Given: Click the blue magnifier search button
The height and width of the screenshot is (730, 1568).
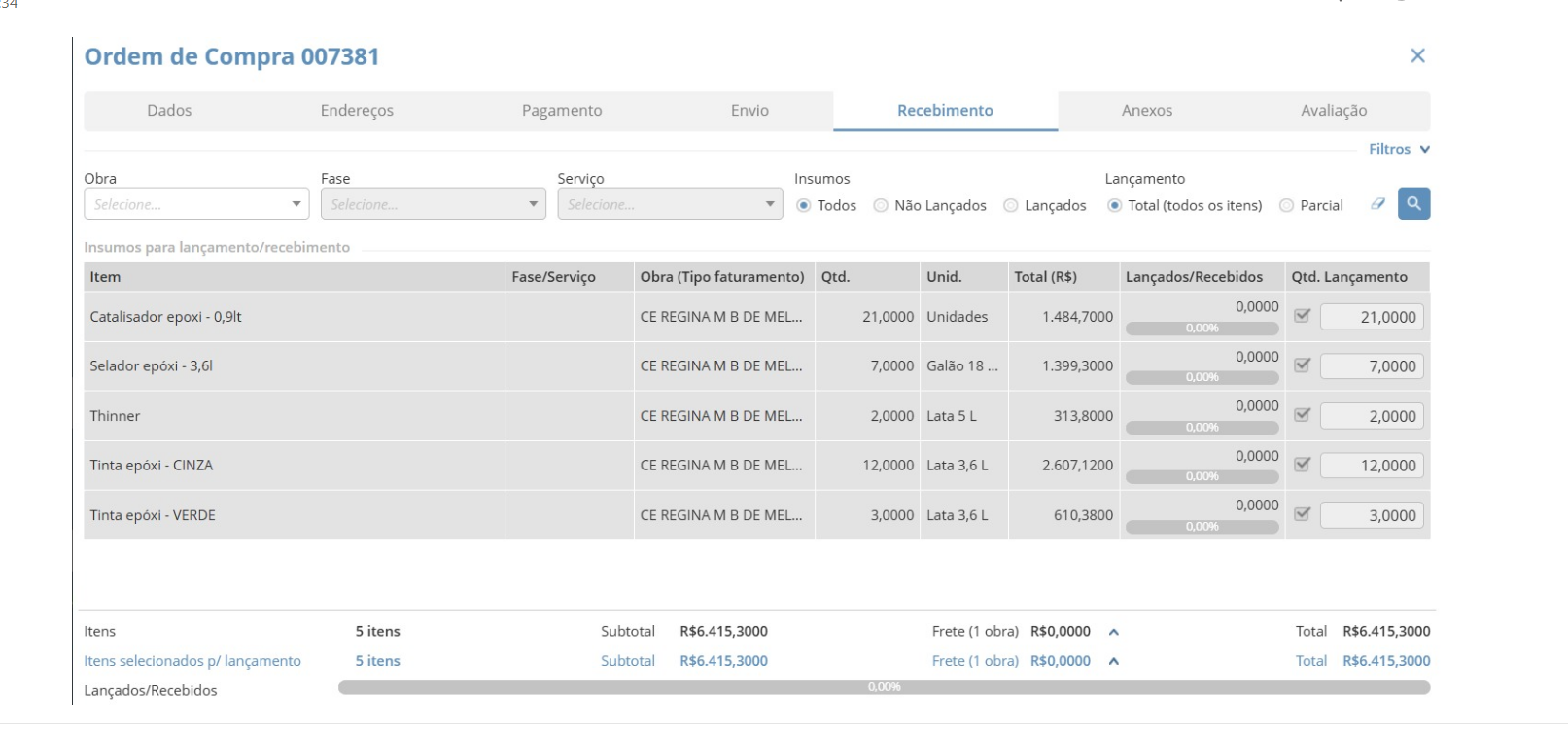Looking at the screenshot, I should click(x=1413, y=204).
